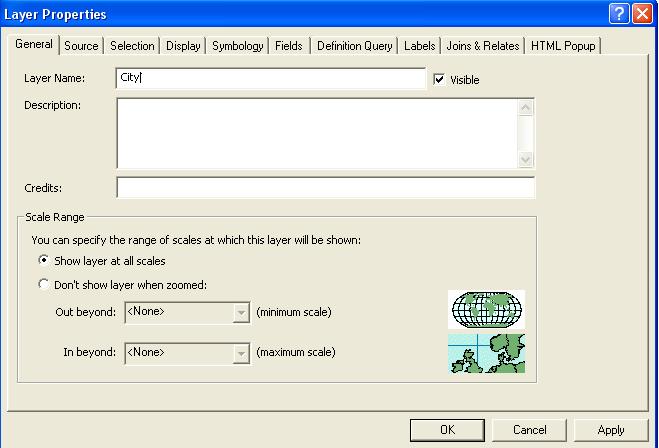Open the Symbology tab
The image size is (659, 448).
[x=237, y=46]
